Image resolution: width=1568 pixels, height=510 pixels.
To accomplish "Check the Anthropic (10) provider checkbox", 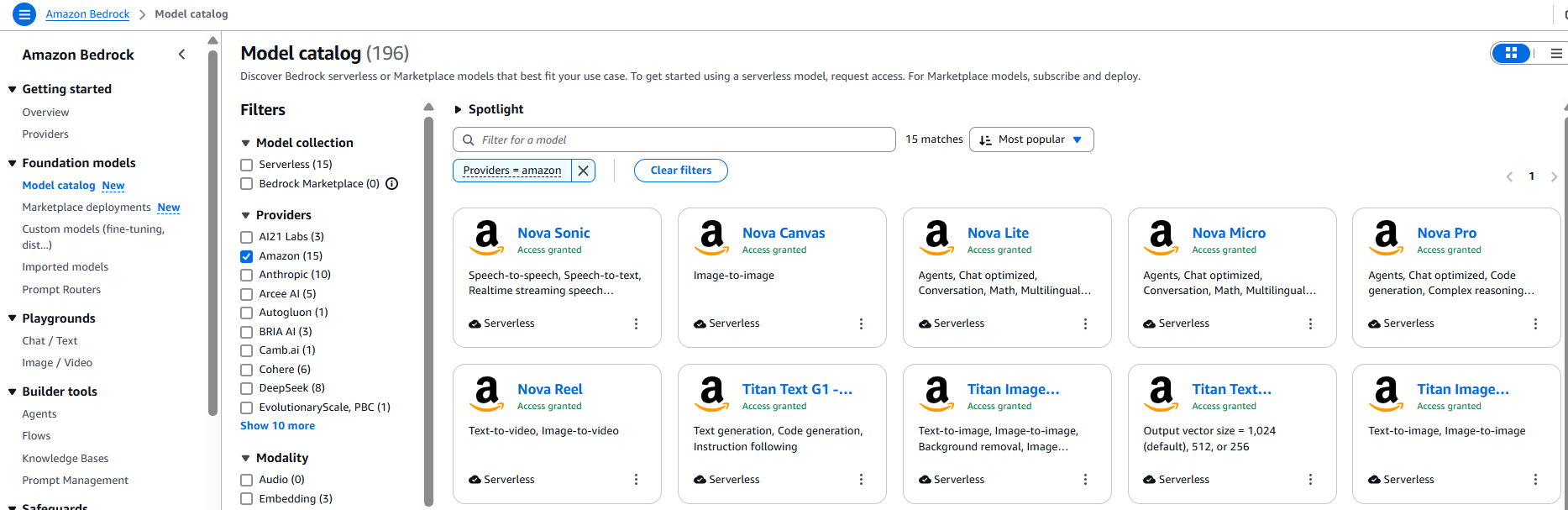I will tap(247, 275).
